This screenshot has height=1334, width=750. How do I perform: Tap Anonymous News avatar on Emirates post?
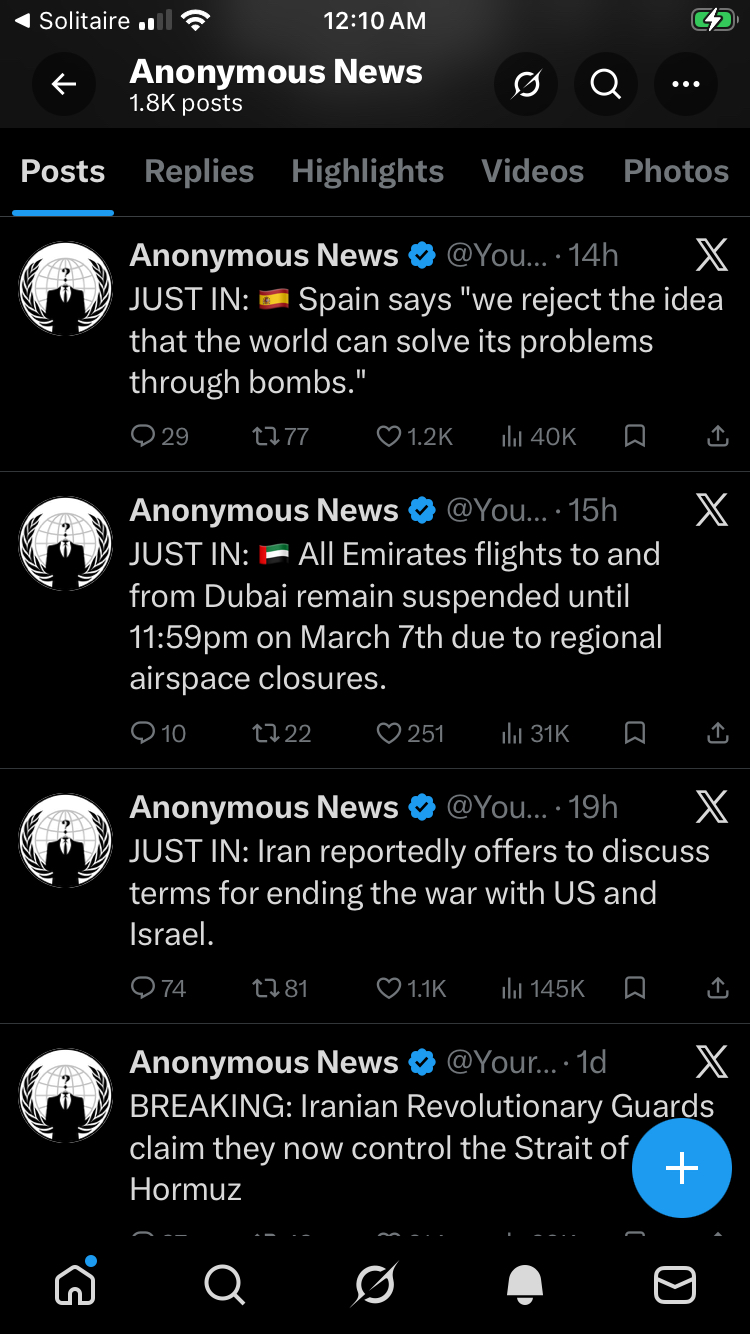[x=66, y=544]
